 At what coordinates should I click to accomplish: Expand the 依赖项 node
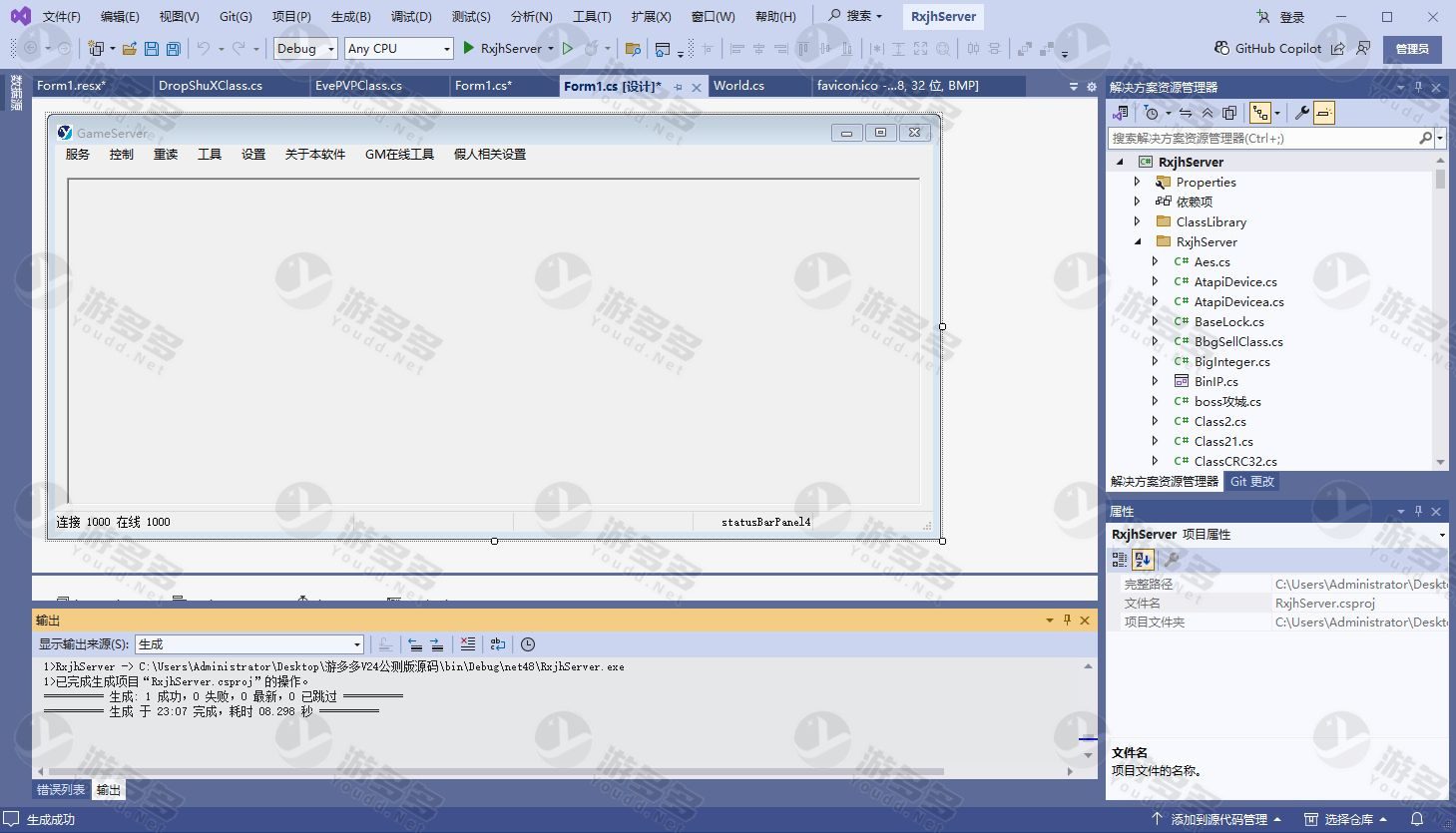(x=1137, y=202)
